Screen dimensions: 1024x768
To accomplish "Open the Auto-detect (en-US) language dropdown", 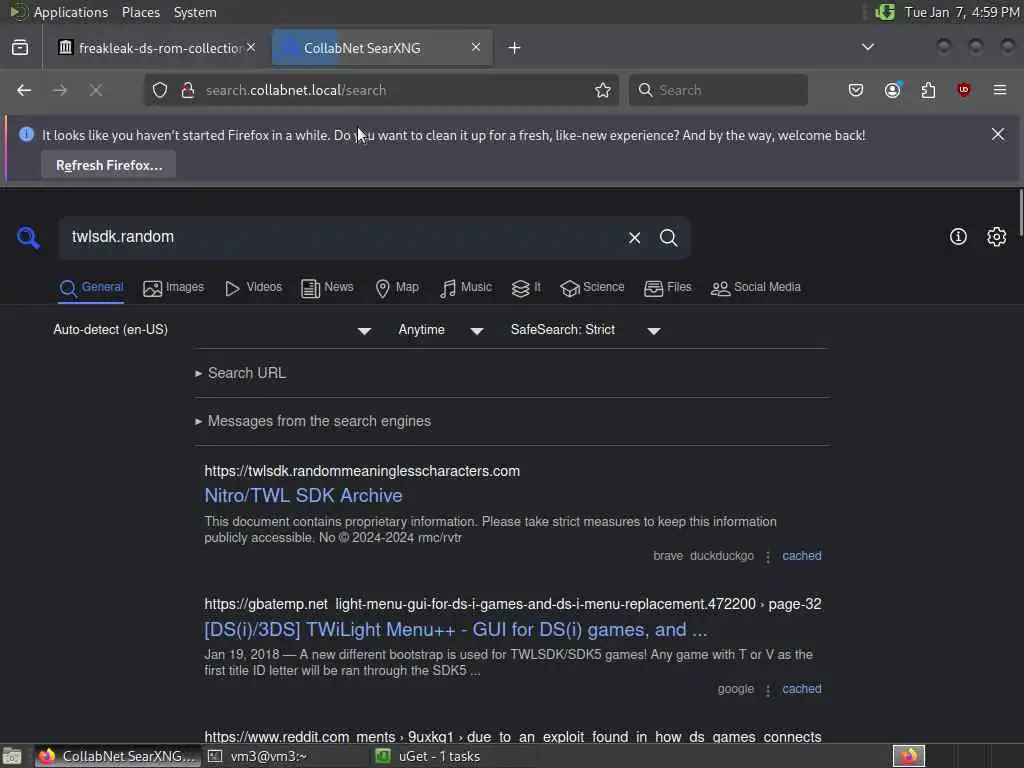I will pyautogui.click(x=212, y=330).
